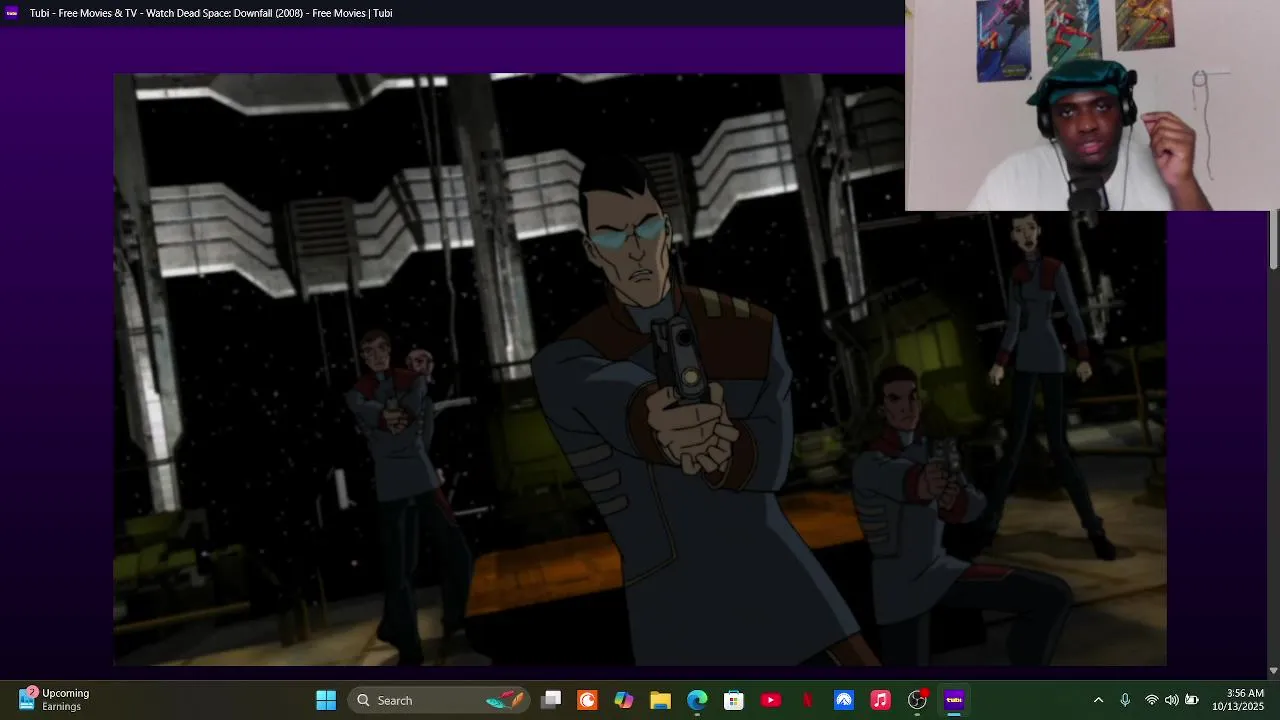Switch to OBS Studio in taskbar
The height and width of the screenshot is (720, 1280).
917,700
